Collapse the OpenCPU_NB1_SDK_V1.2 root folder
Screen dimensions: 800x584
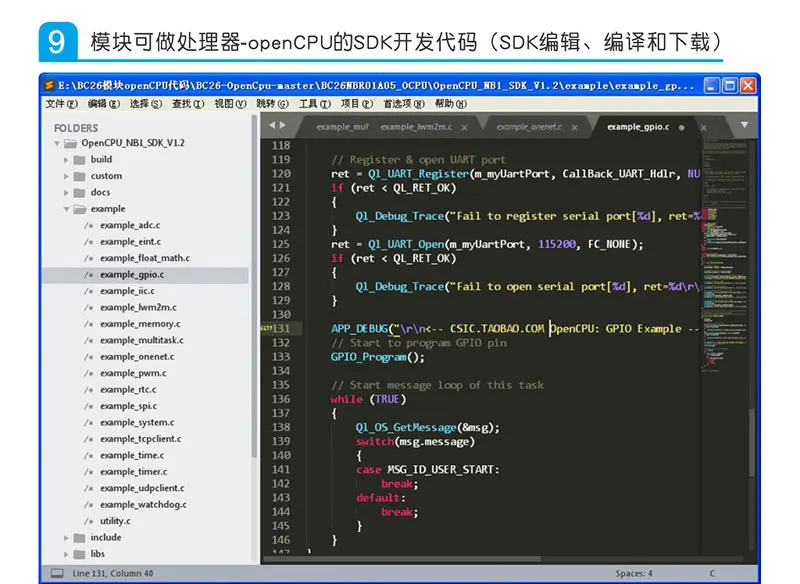pyautogui.click(x=57, y=143)
